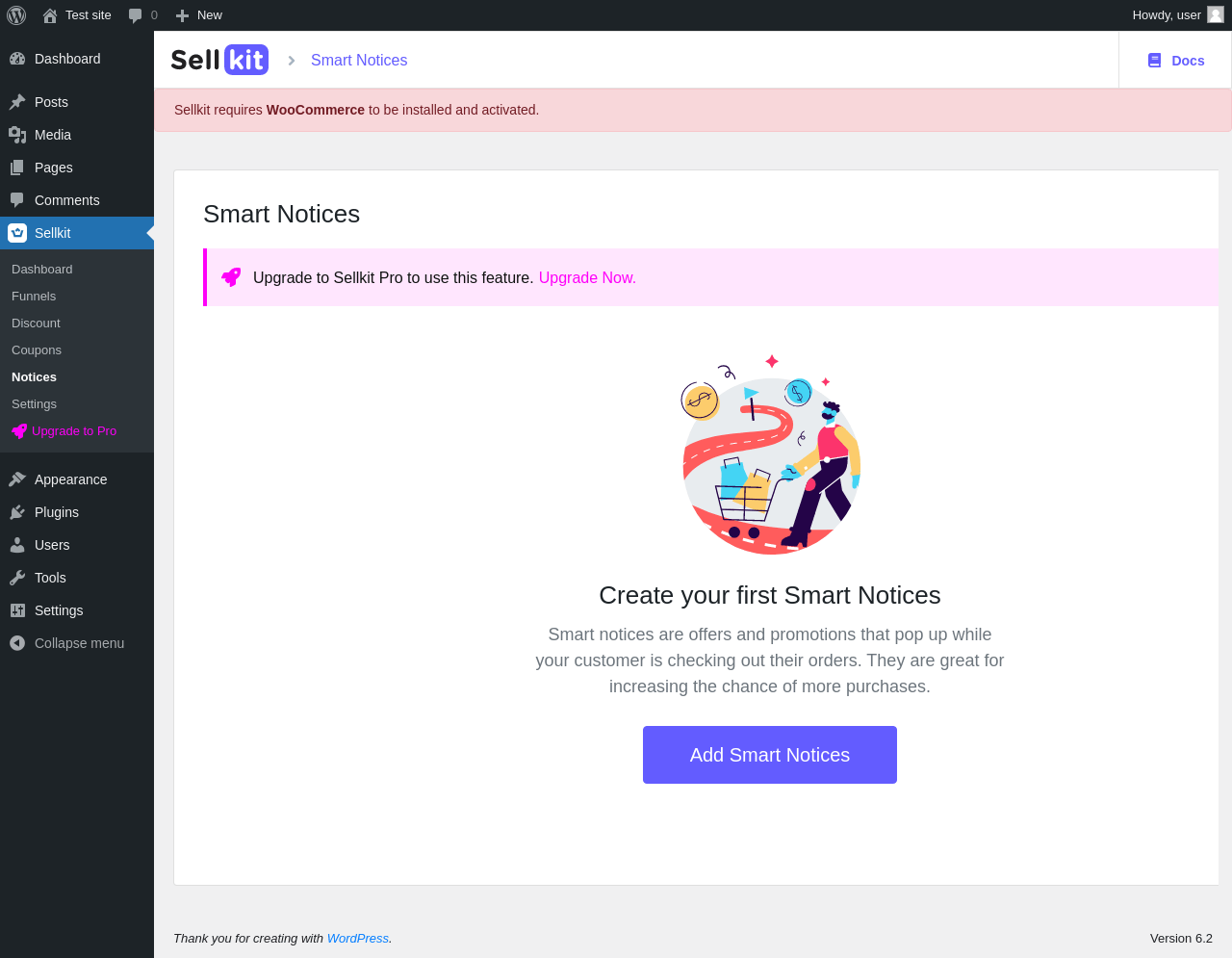Click the Docs book icon
The height and width of the screenshot is (958, 1232).
coord(1154,61)
